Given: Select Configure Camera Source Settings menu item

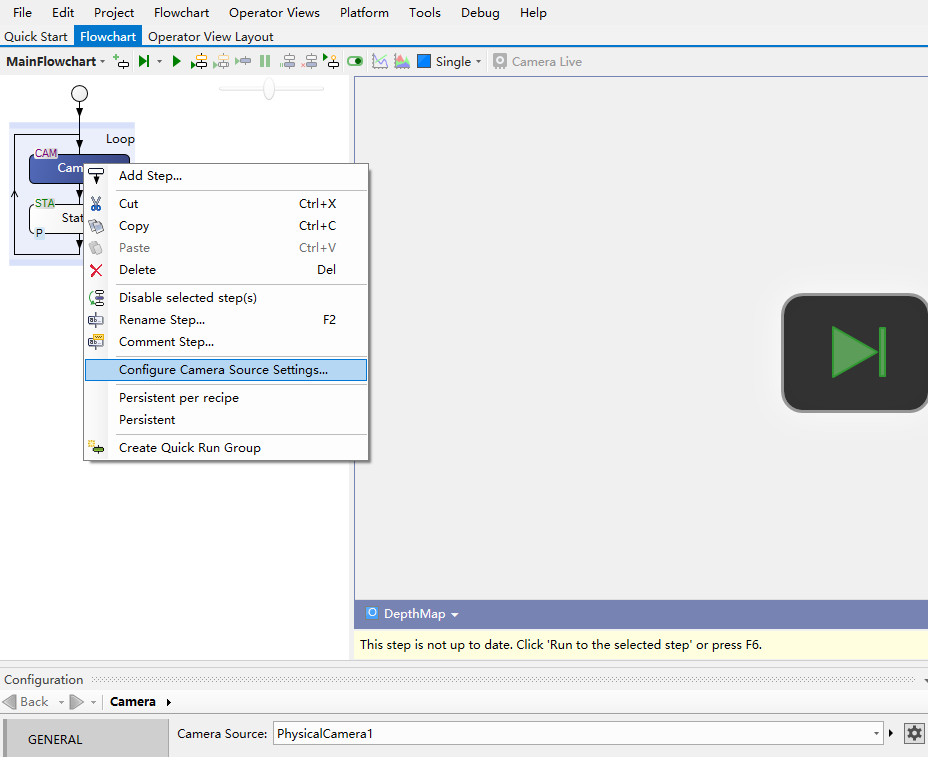Looking at the screenshot, I should pos(223,370).
